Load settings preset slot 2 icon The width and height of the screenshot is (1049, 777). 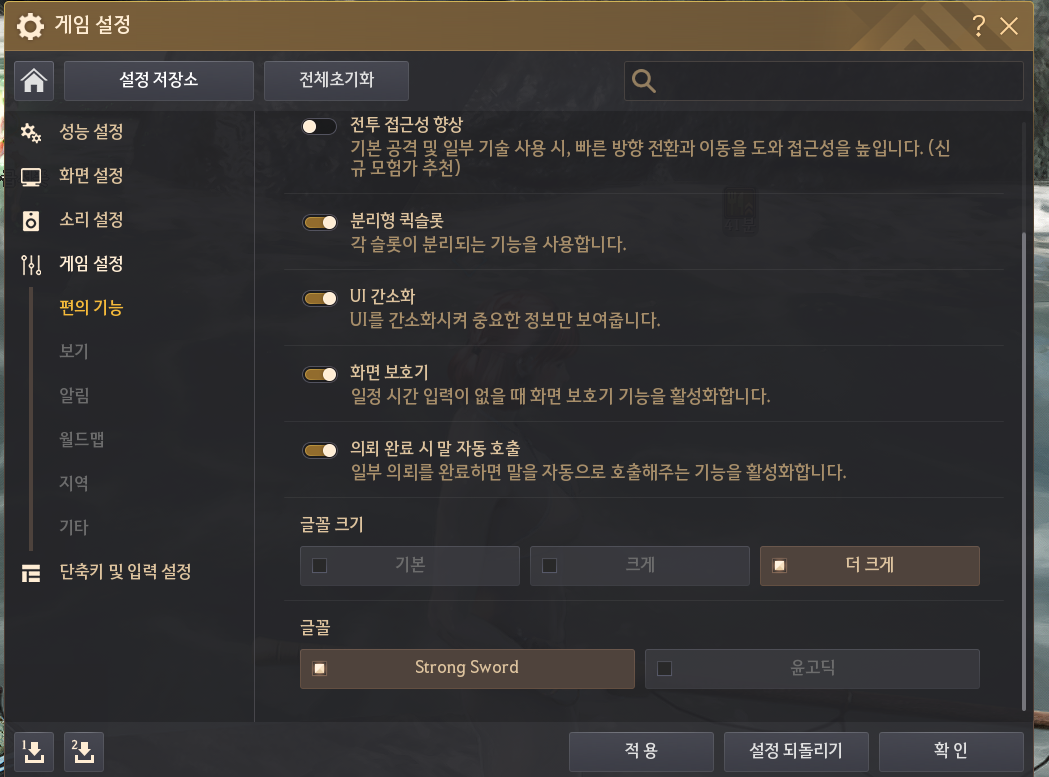[x=83, y=751]
